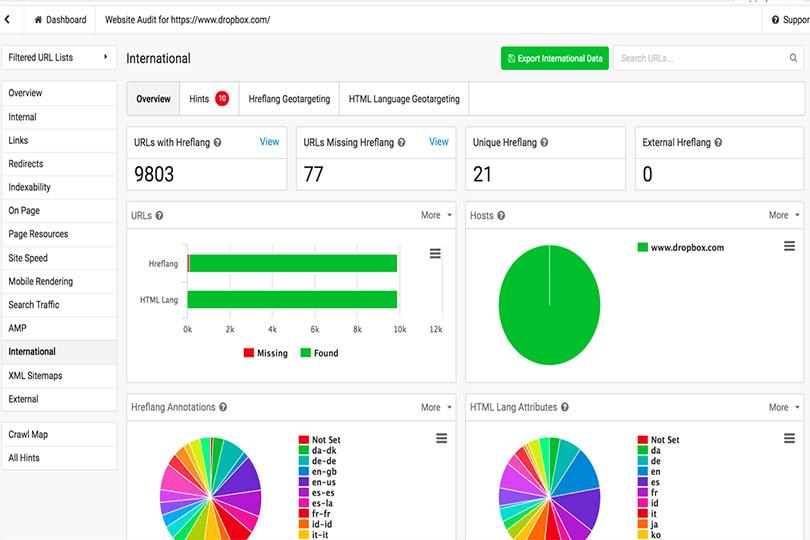Viewport: 810px width, 540px height.
Task: Open the Links sidebar item
Action: [x=59, y=140]
